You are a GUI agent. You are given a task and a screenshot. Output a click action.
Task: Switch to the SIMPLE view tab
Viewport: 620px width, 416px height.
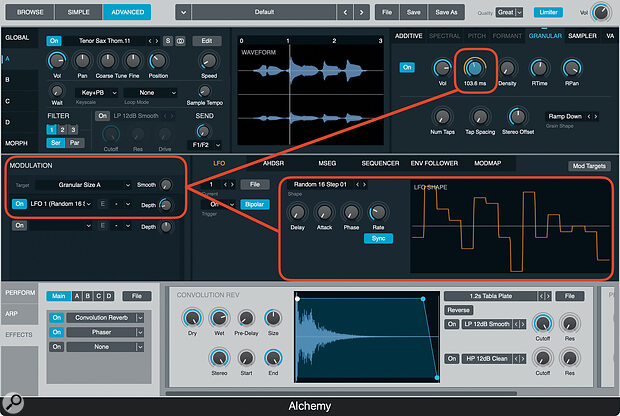[78, 12]
